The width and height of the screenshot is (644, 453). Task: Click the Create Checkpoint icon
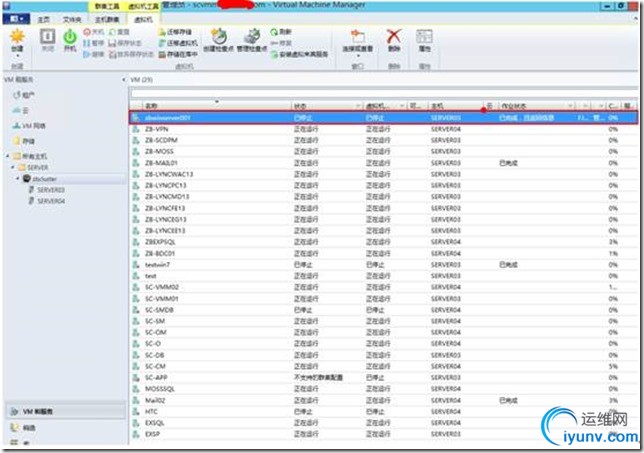click(x=219, y=37)
